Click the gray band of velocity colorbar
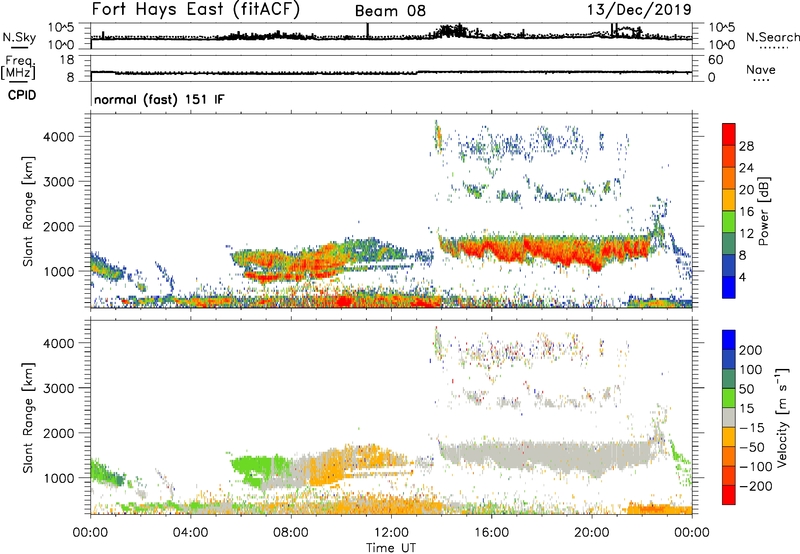 (x=729, y=418)
